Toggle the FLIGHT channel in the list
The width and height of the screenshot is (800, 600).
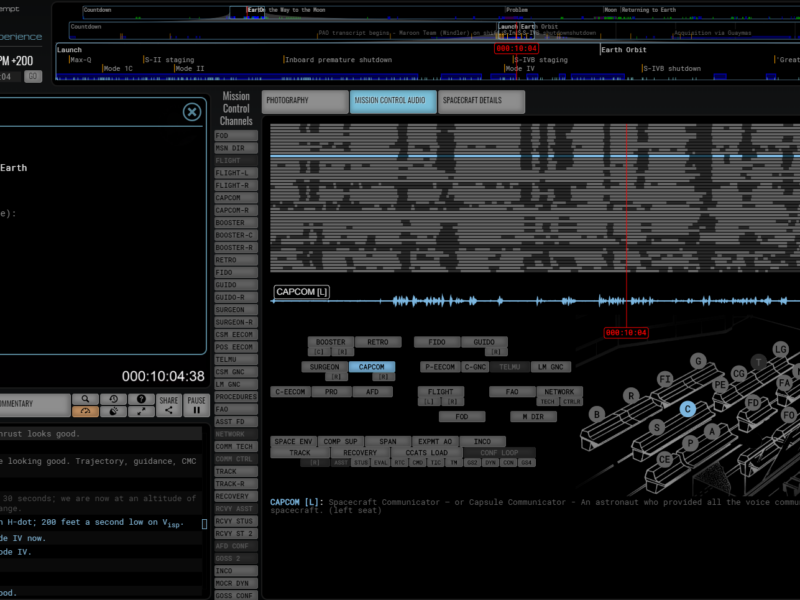click(x=236, y=160)
